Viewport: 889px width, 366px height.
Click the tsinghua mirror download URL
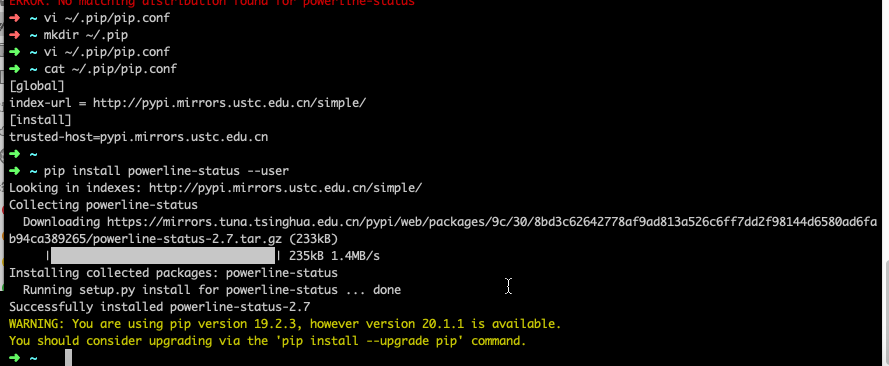[x=443, y=231]
